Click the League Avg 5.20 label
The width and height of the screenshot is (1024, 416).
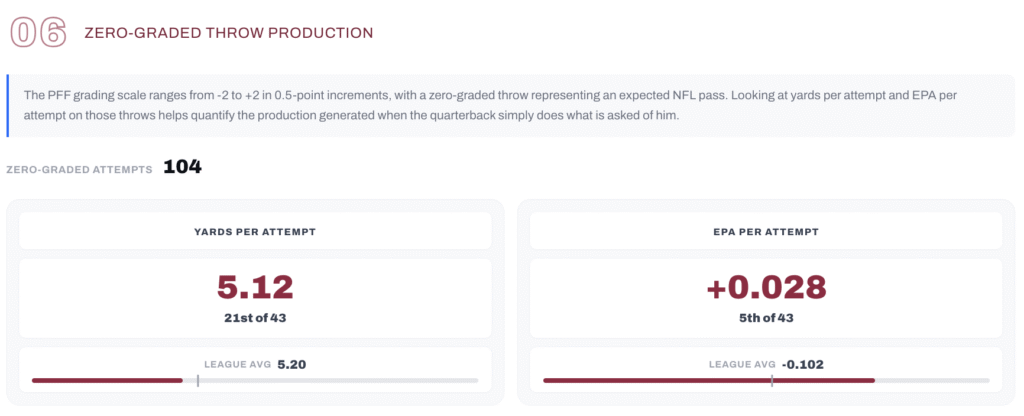(x=255, y=364)
